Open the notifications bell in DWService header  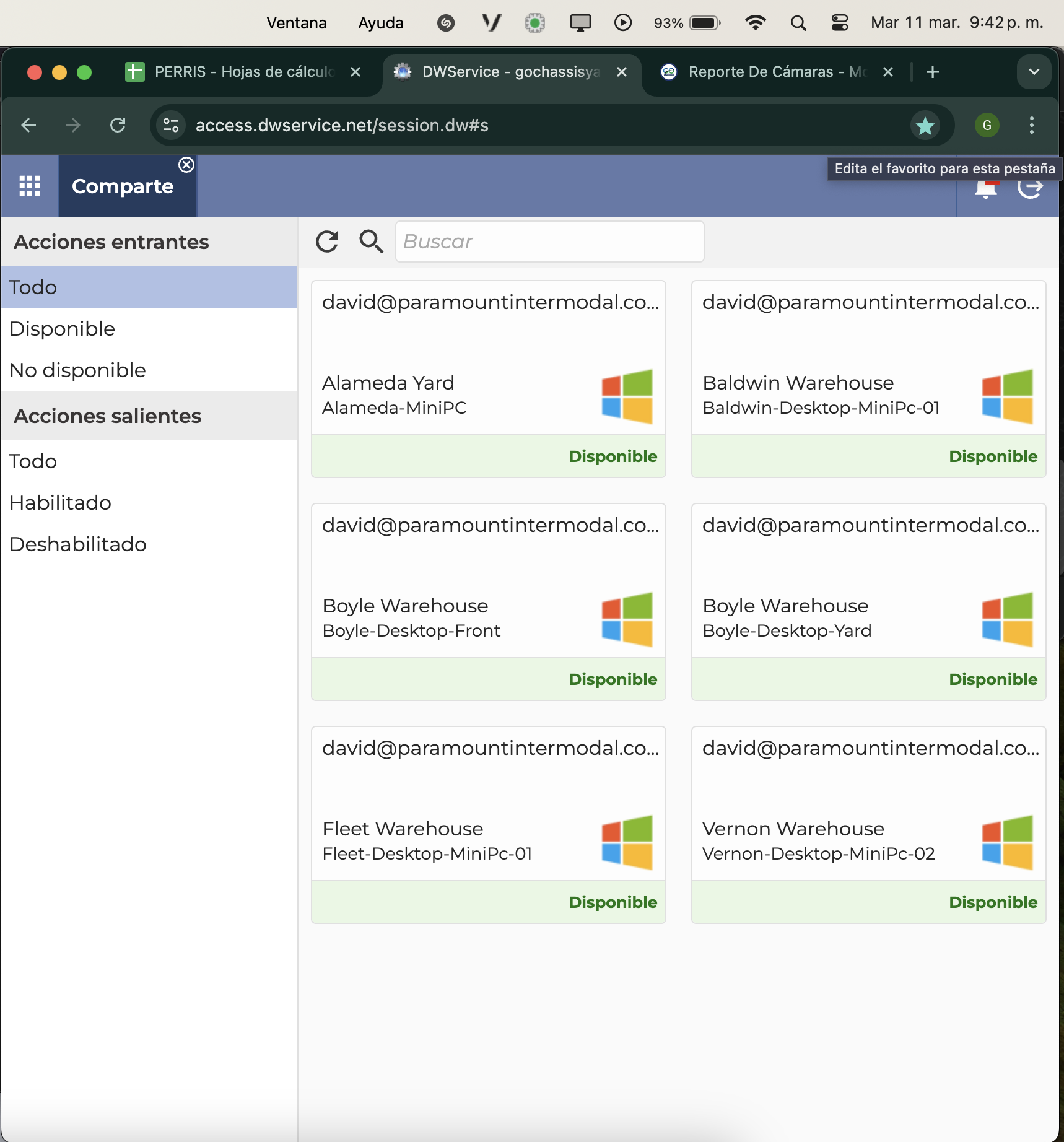coord(986,188)
